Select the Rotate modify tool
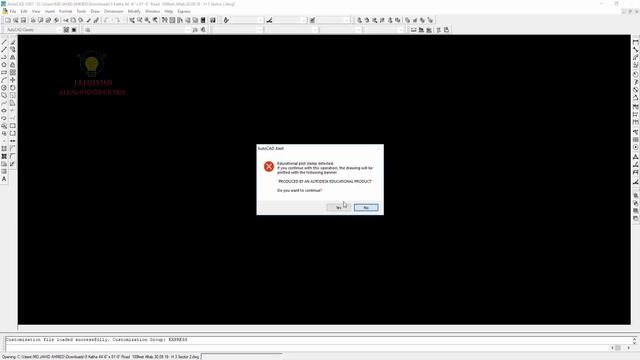The width and height of the screenshot is (640, 360). click(x=13, y=87)
